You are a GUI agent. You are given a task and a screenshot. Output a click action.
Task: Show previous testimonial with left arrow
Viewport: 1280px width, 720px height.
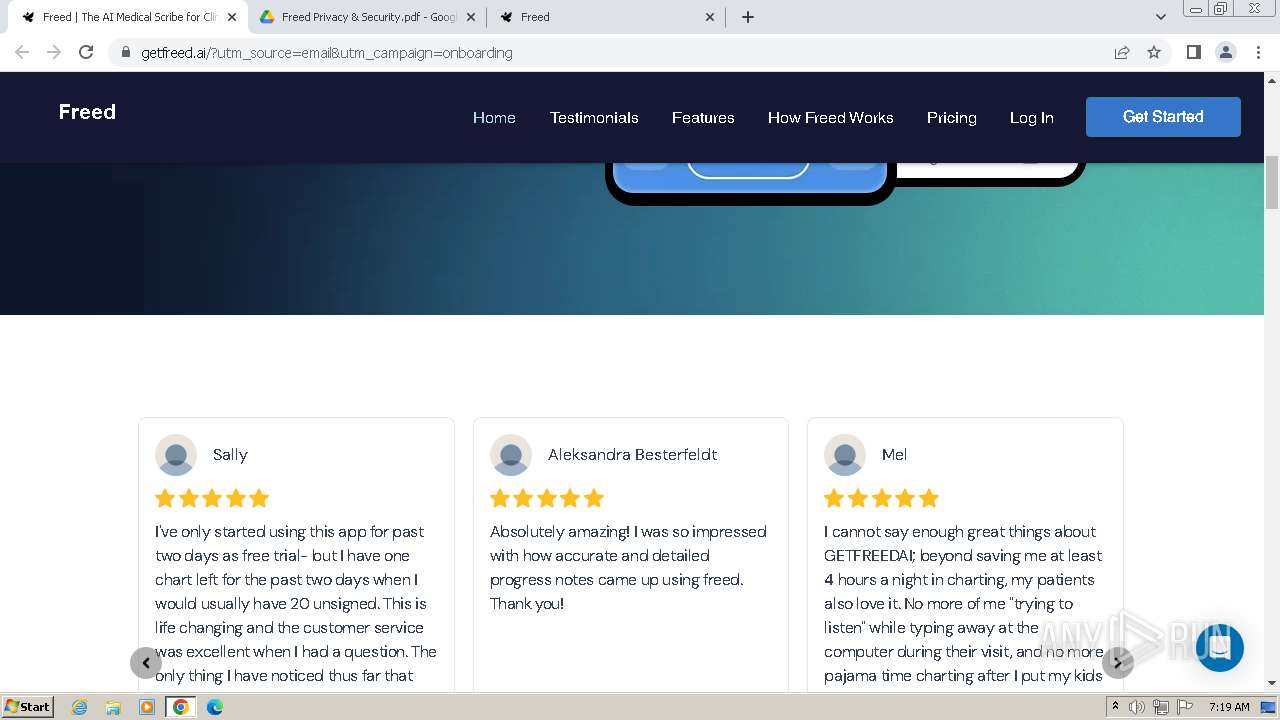146,662
